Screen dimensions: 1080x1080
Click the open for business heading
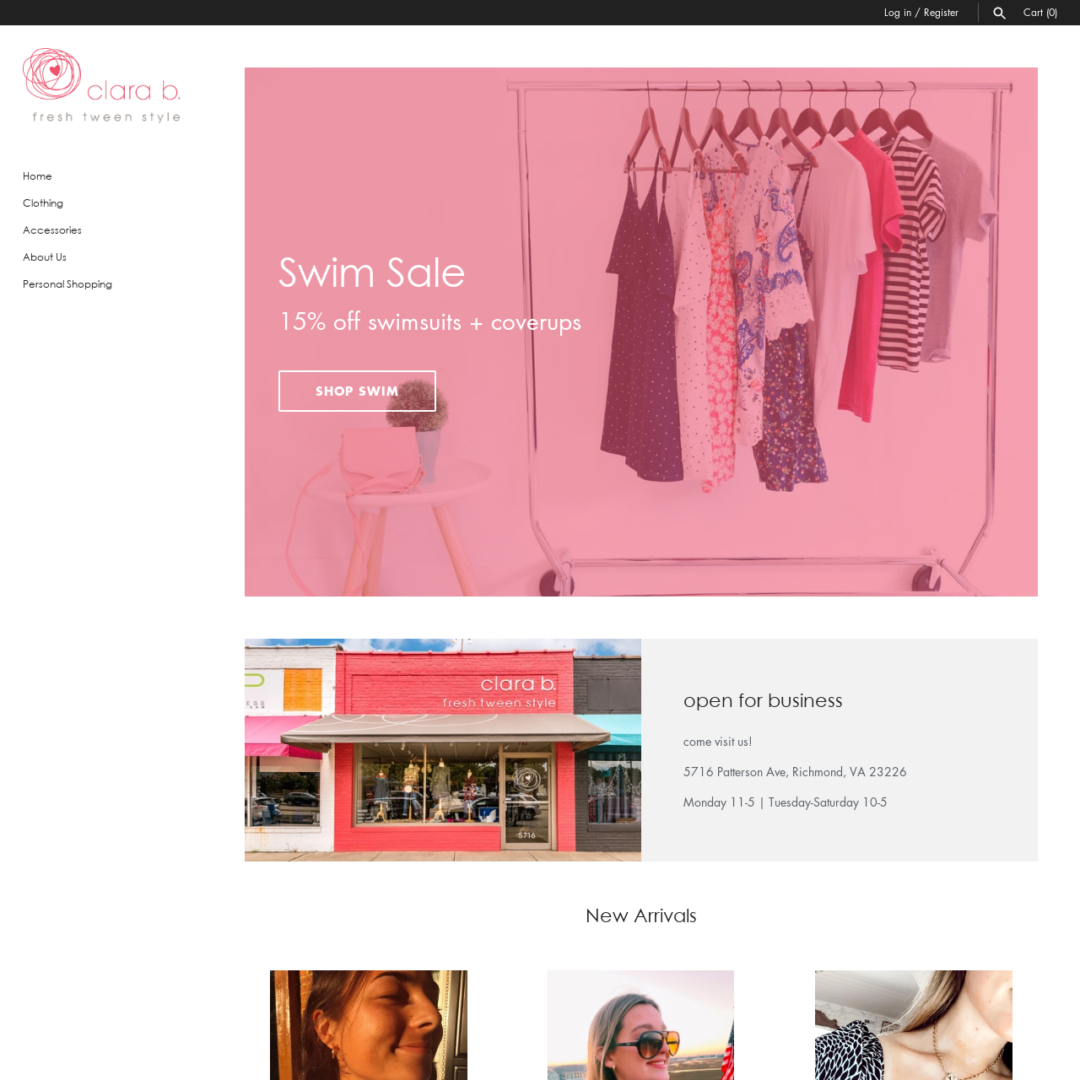point(762,700)
